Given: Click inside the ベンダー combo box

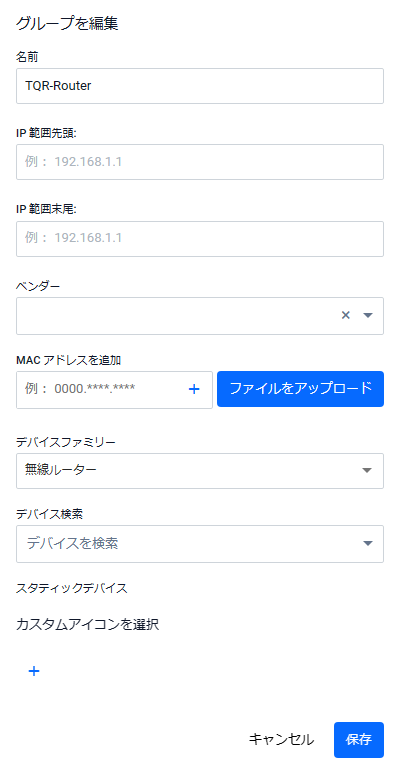Looking at the screenshot, I should tap(176, 316).
